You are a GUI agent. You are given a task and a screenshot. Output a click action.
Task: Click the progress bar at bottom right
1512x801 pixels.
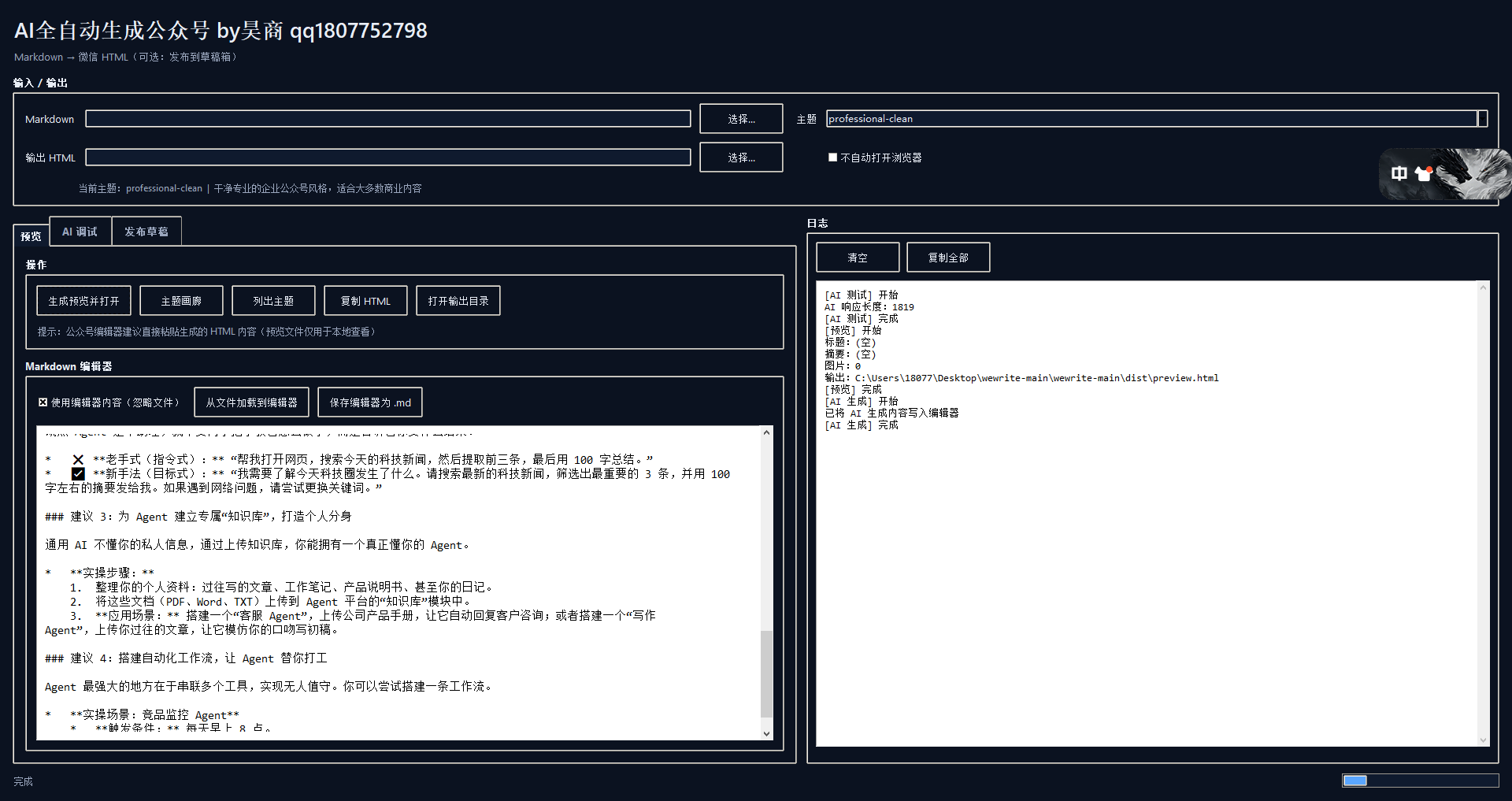click(x=1420, y=781)
